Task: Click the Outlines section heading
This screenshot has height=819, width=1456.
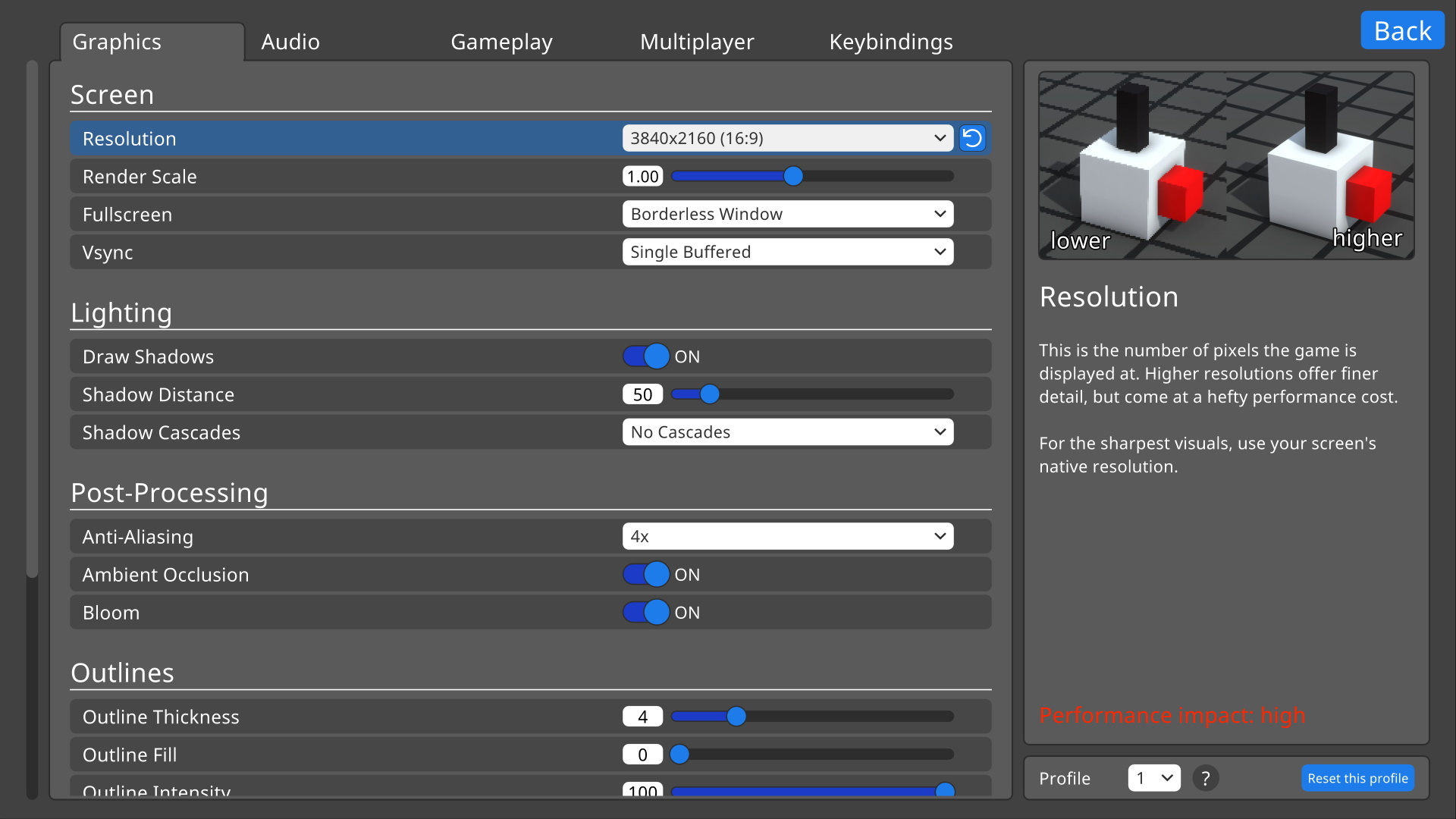Action: point(122,673)
